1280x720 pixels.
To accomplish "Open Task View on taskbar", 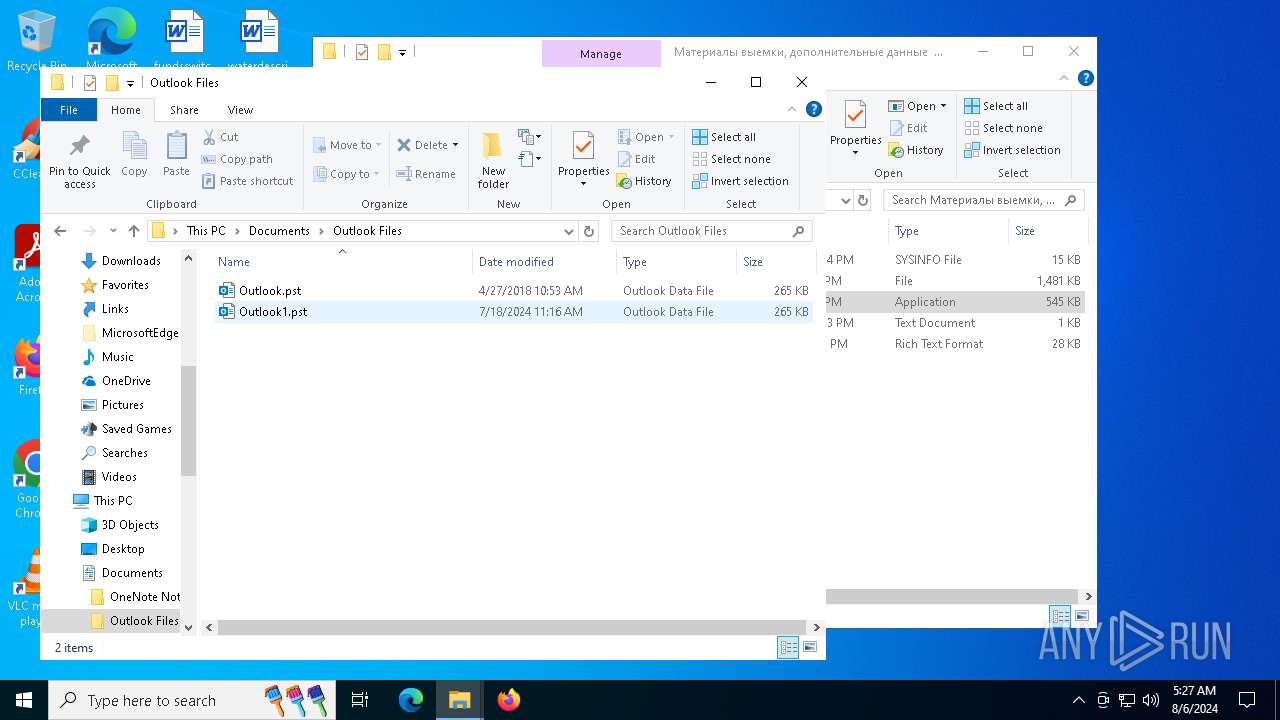I will (x=360, y=700).
